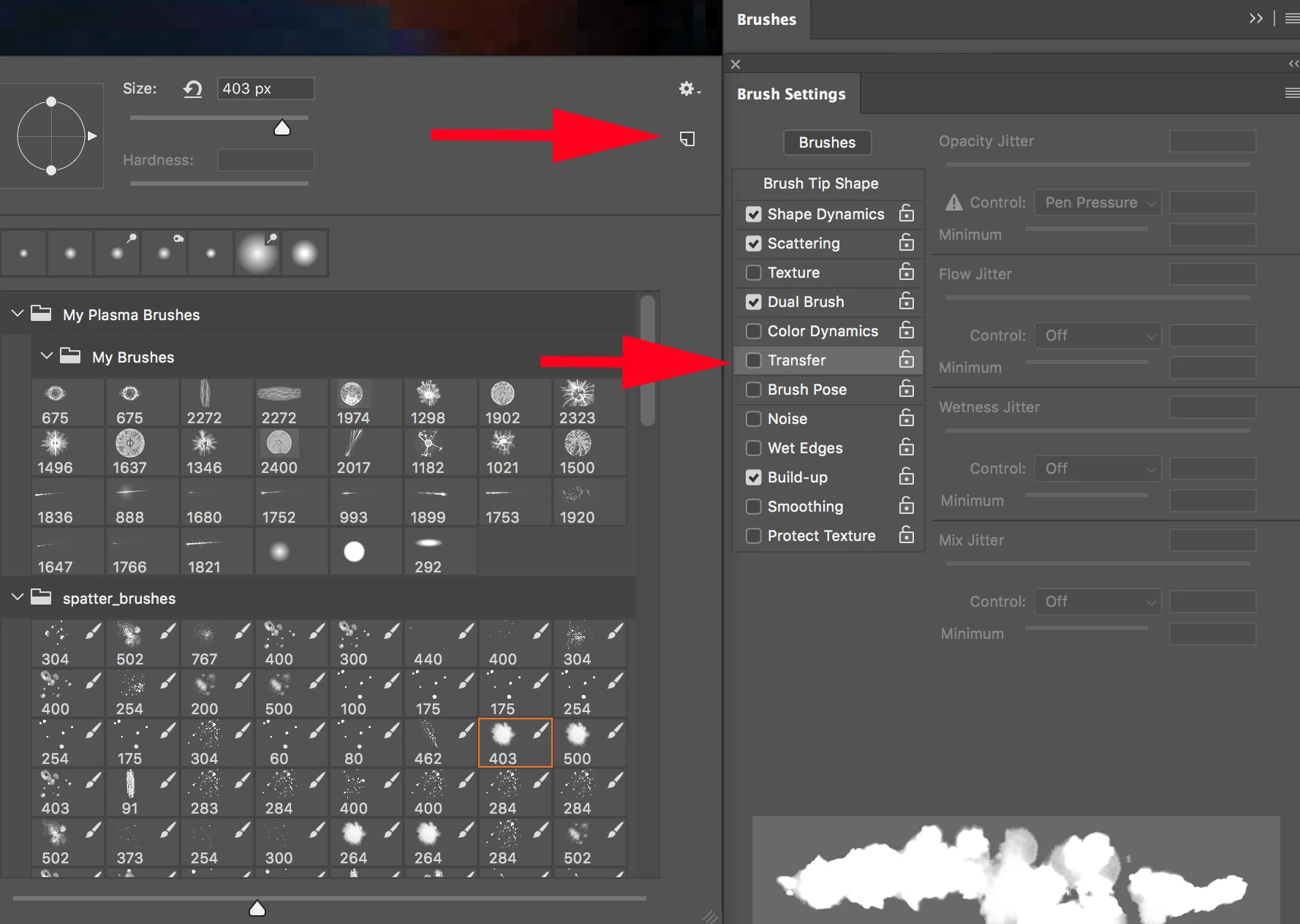This screenshot has height=924, width=1300.
Task: Open the brush preset gear menu
Action: (x=689, y=89)
